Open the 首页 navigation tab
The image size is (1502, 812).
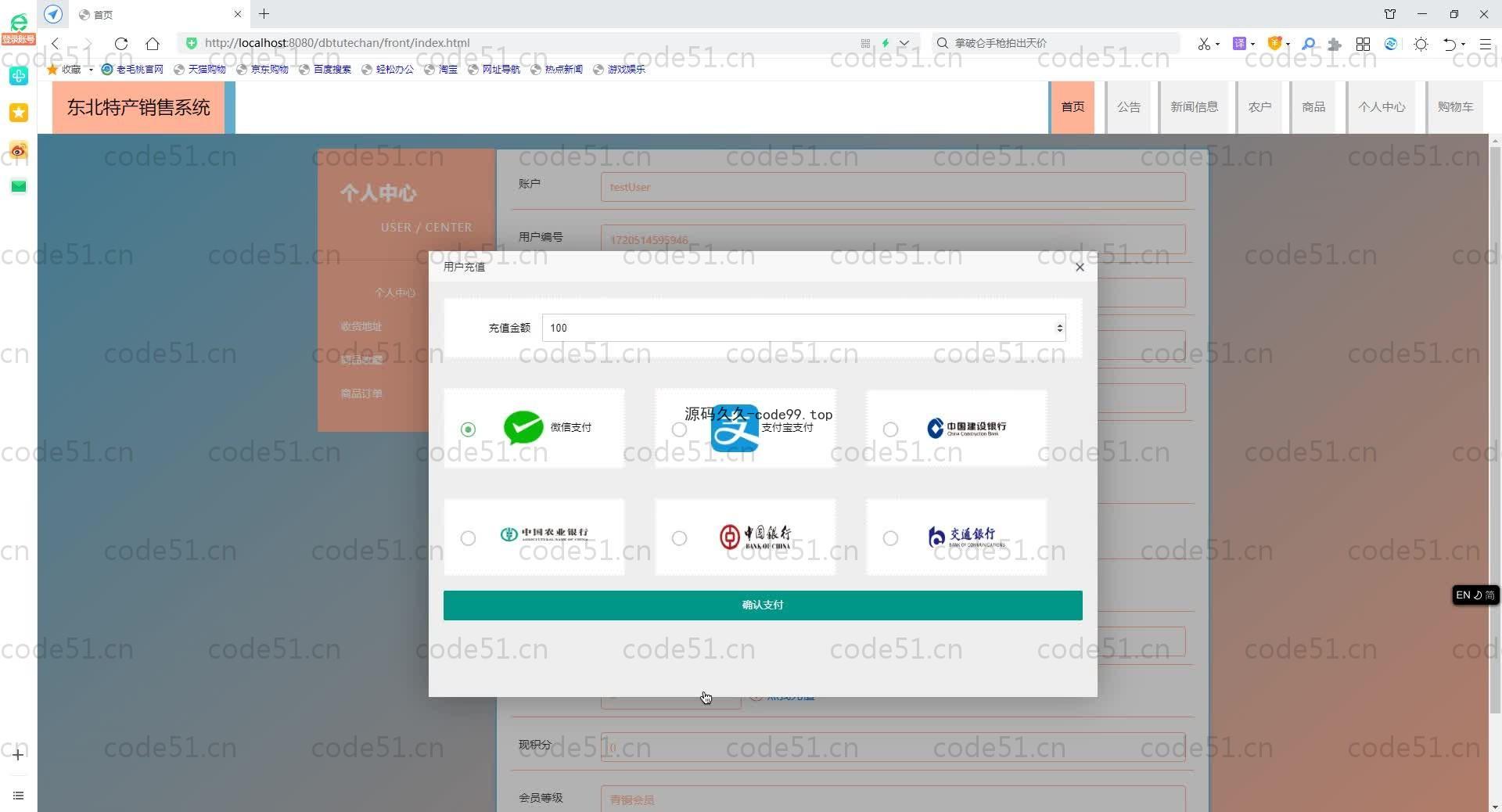pos(1073,107)
